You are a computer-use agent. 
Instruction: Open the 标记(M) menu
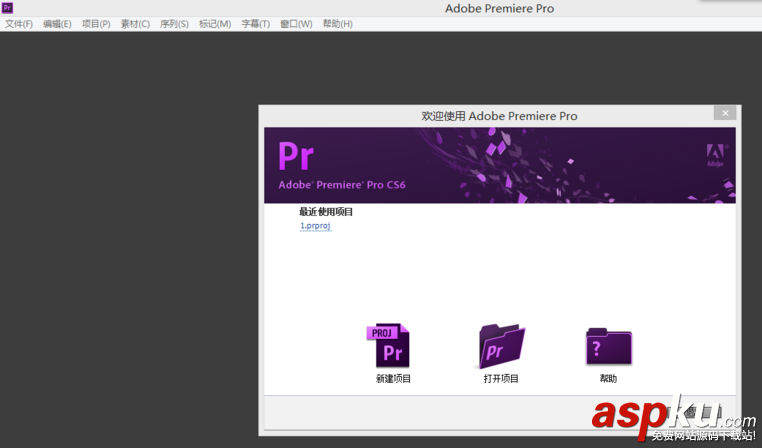click(215, 24)
